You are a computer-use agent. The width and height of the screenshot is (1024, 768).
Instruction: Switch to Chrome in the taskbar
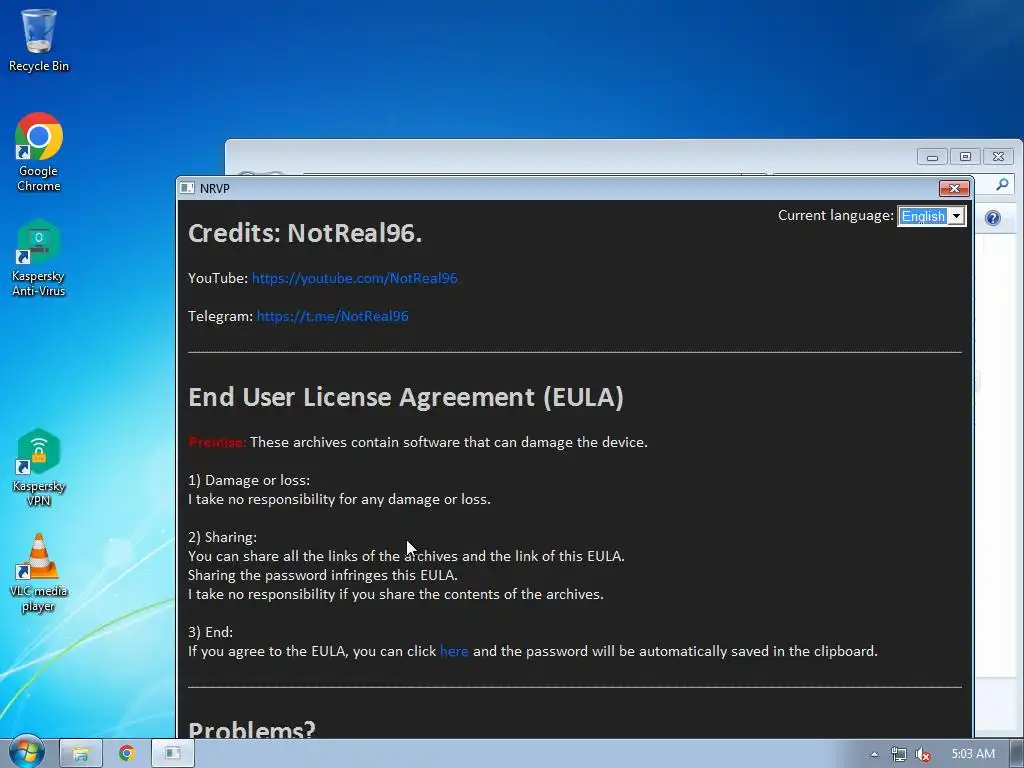[x=127, y=754]
